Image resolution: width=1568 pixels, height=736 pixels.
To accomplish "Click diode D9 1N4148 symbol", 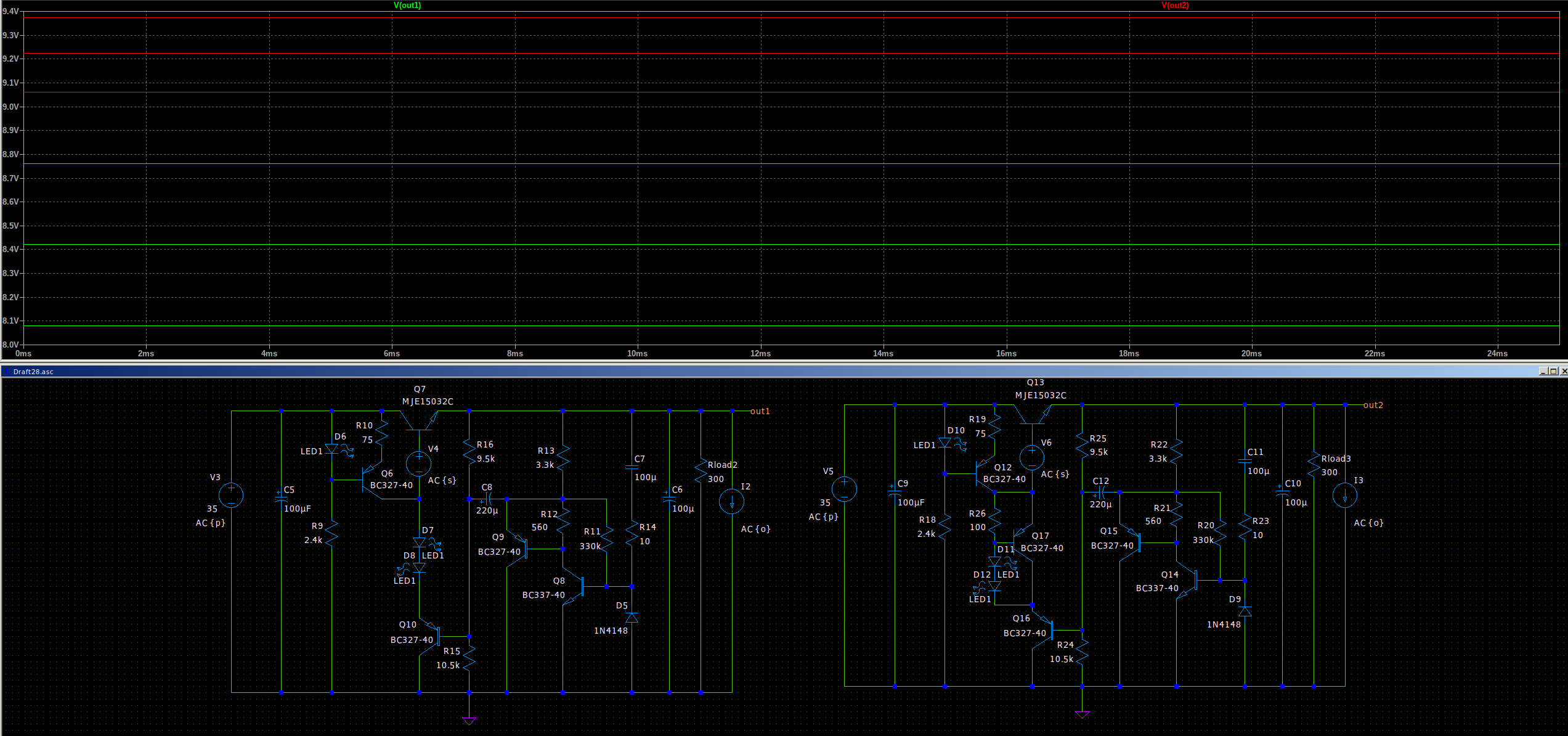I will click(1245, 611).
